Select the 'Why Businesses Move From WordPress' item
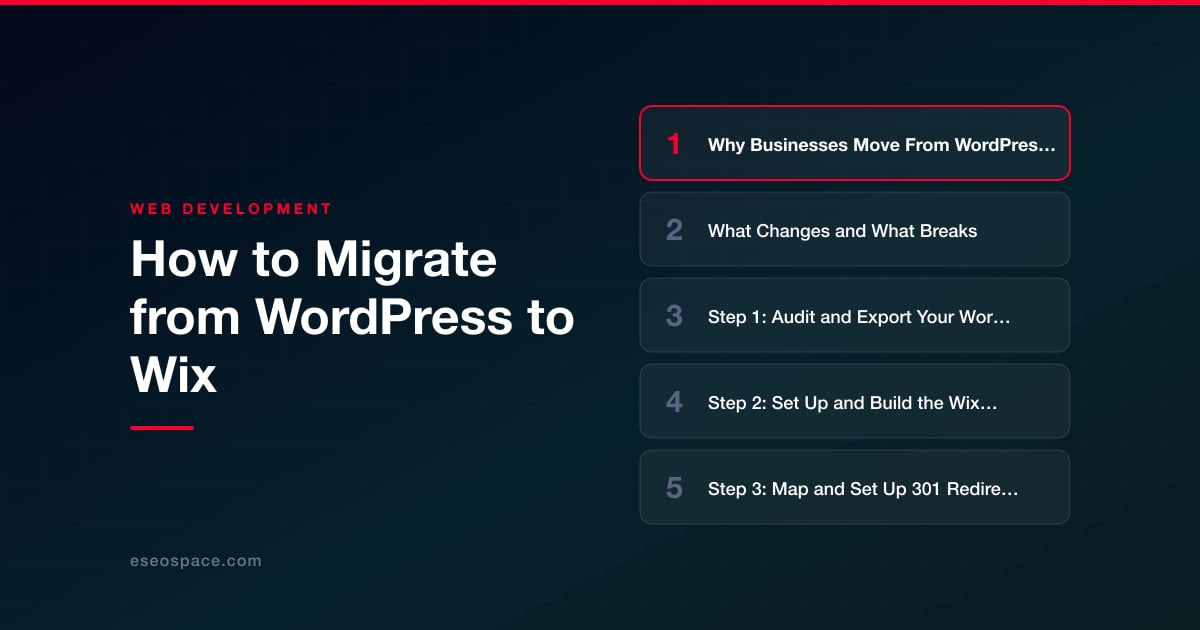1200x630 pixels. [x=855, y=143]
